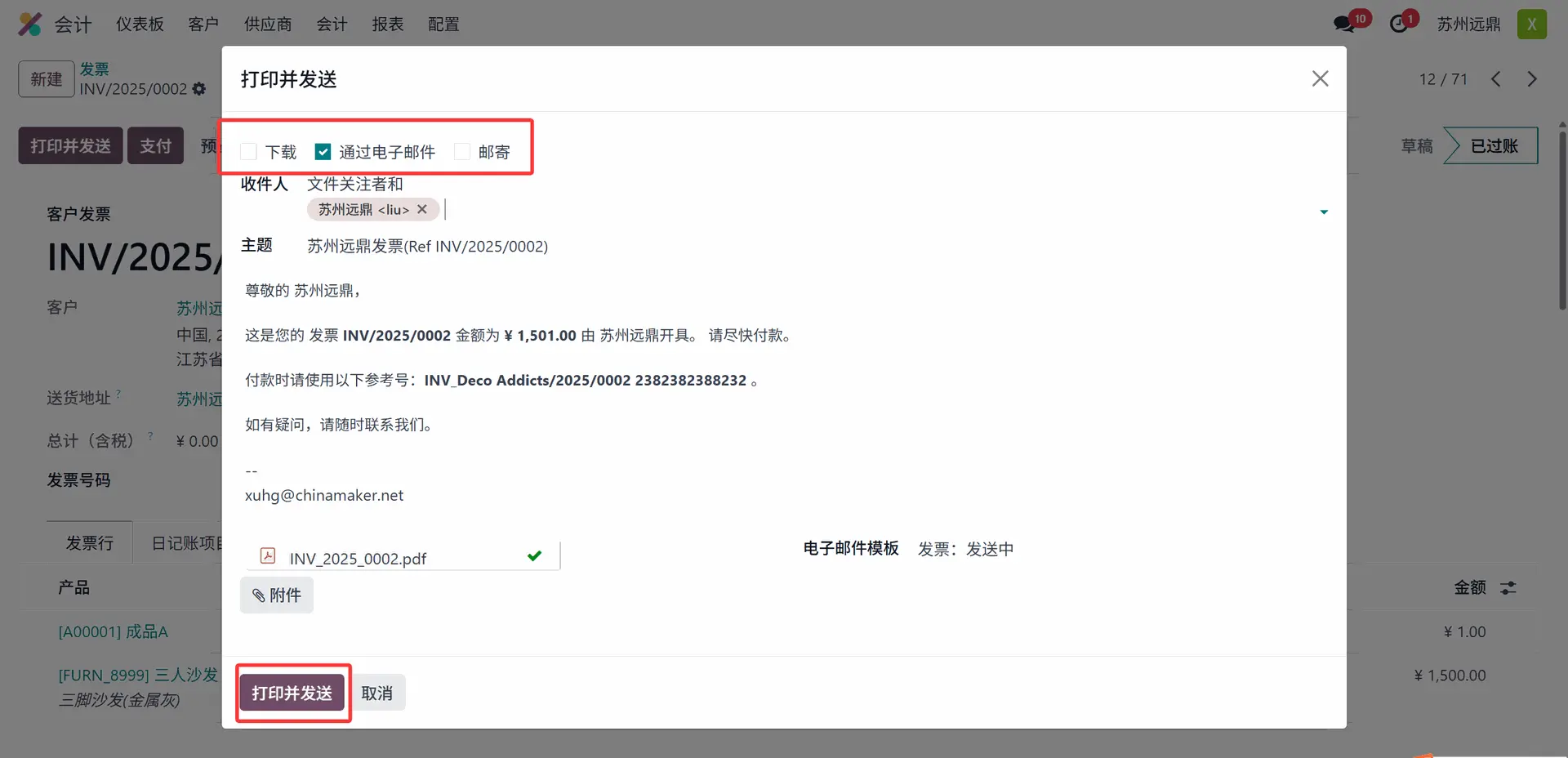Click the gear icon next to INV/2025/0002
Image resolution: width=1568 pixels, height=758 pixels.
coord(199,89)
